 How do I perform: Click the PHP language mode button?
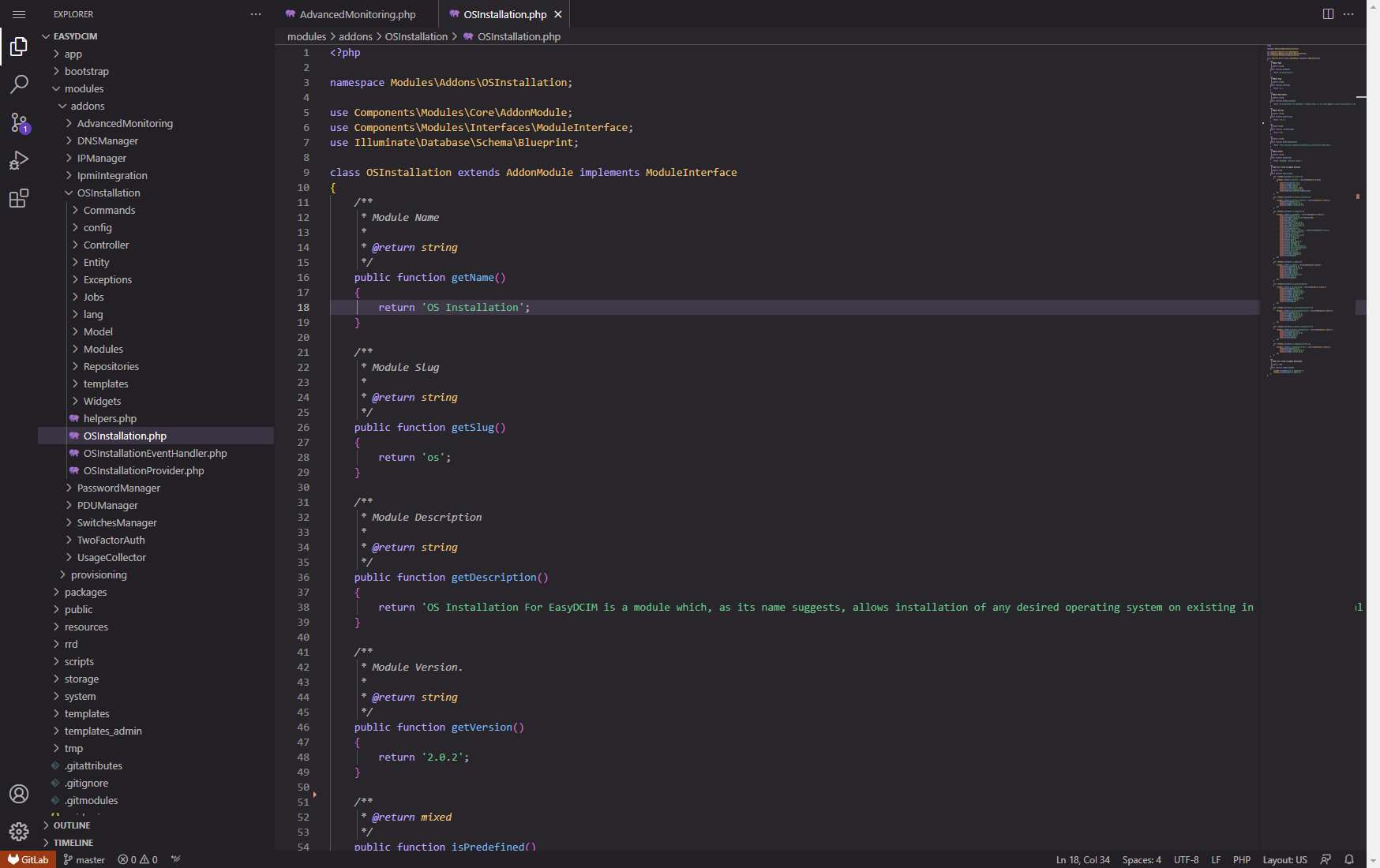pos(1241,859)
